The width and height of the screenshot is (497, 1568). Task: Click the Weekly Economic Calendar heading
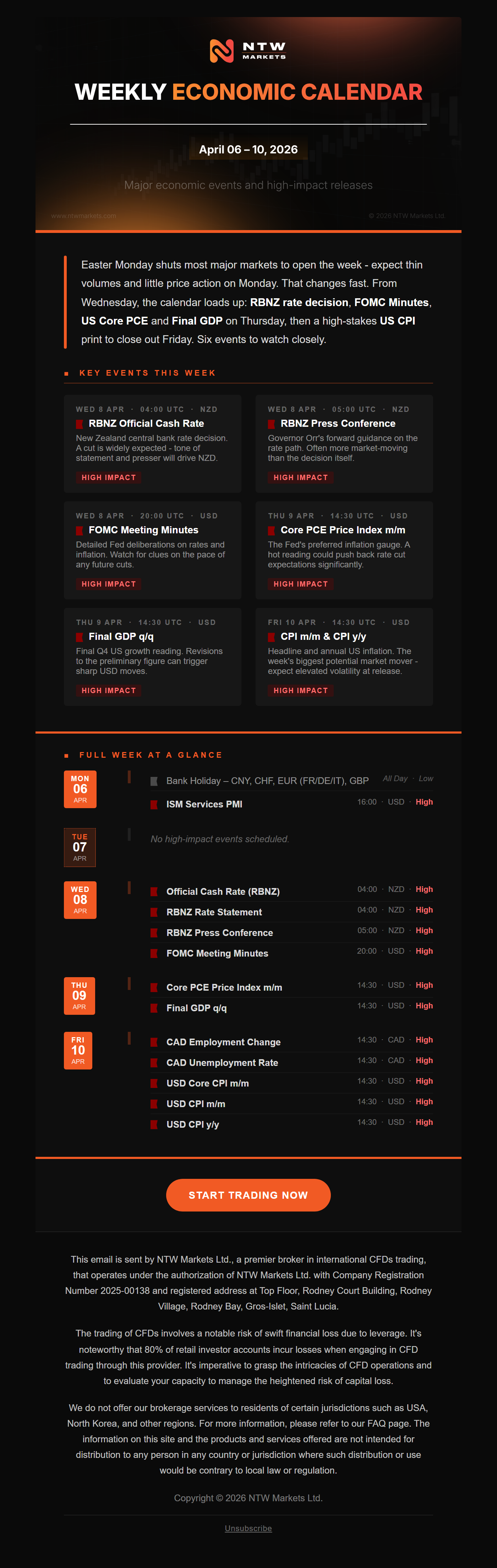[x=248, y=92]
